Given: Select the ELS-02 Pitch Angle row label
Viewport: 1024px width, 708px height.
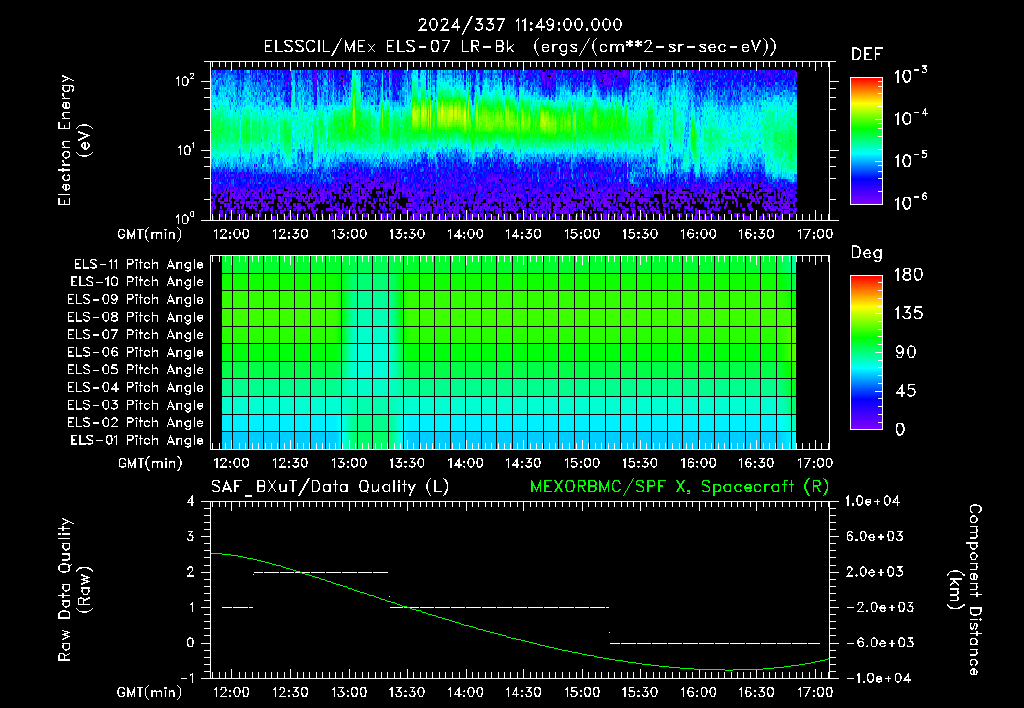Looking at the screenshot, I should [x=136, y=423].
